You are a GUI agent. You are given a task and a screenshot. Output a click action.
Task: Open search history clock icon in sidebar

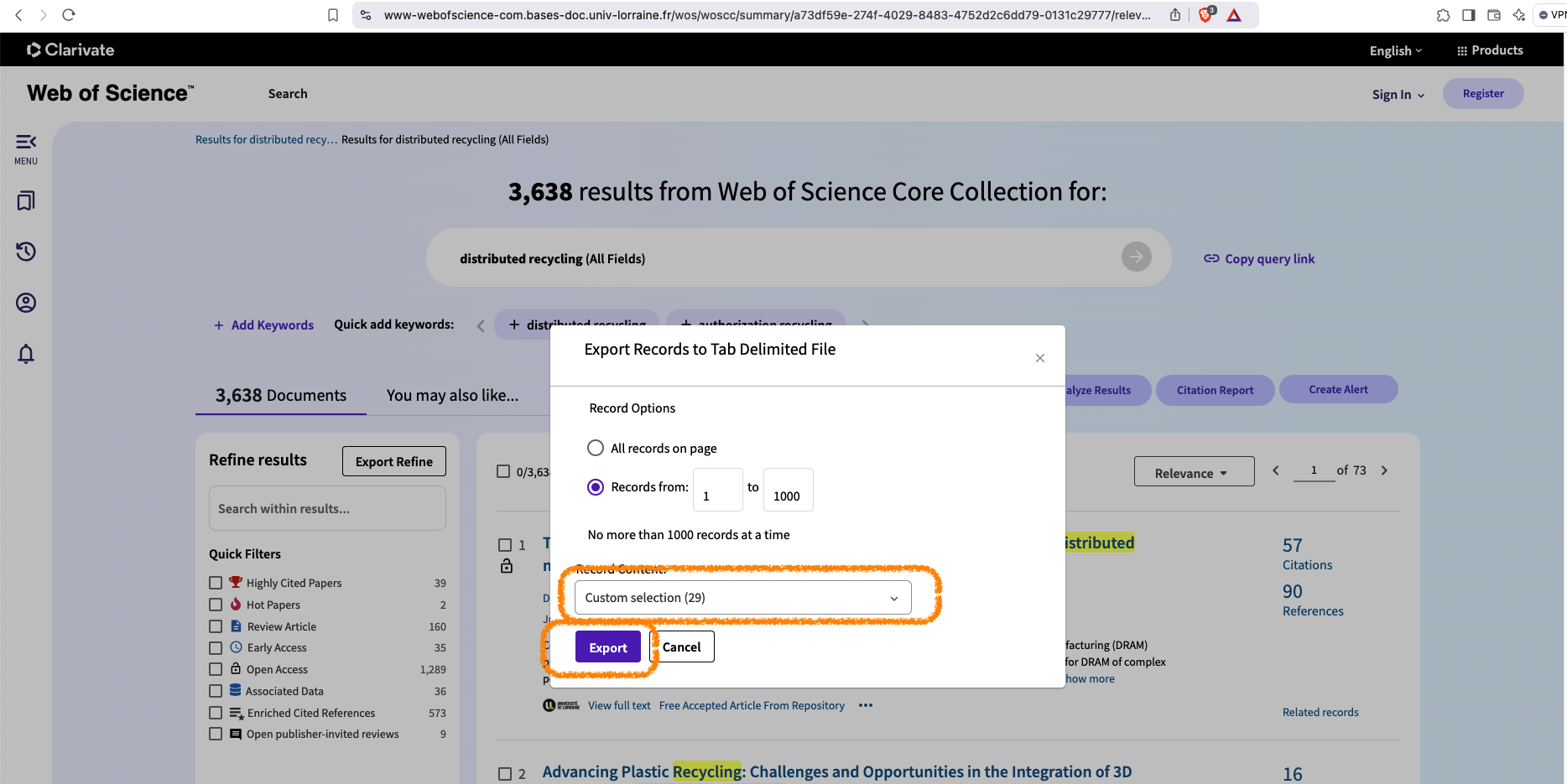(26, 252)
